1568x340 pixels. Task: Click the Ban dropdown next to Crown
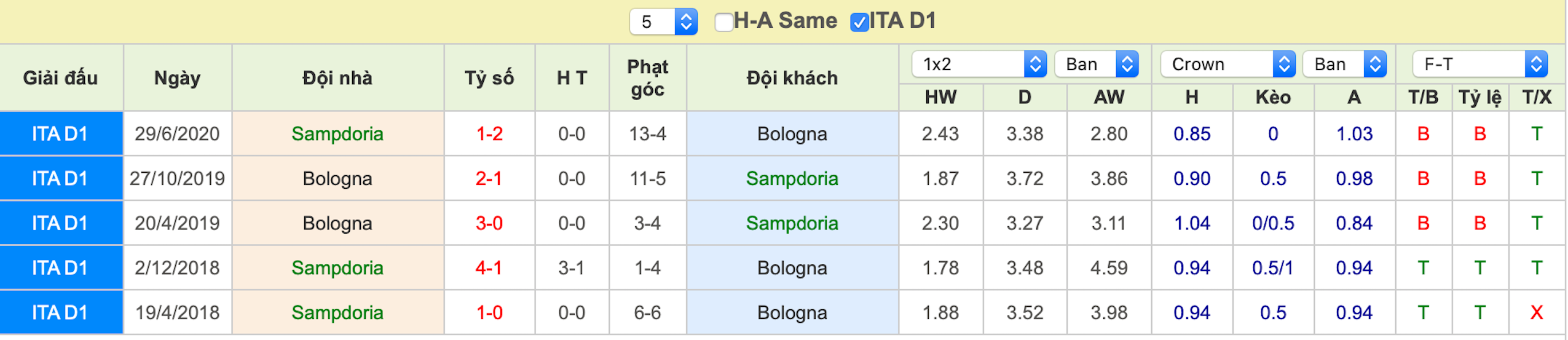point(1345,64)
